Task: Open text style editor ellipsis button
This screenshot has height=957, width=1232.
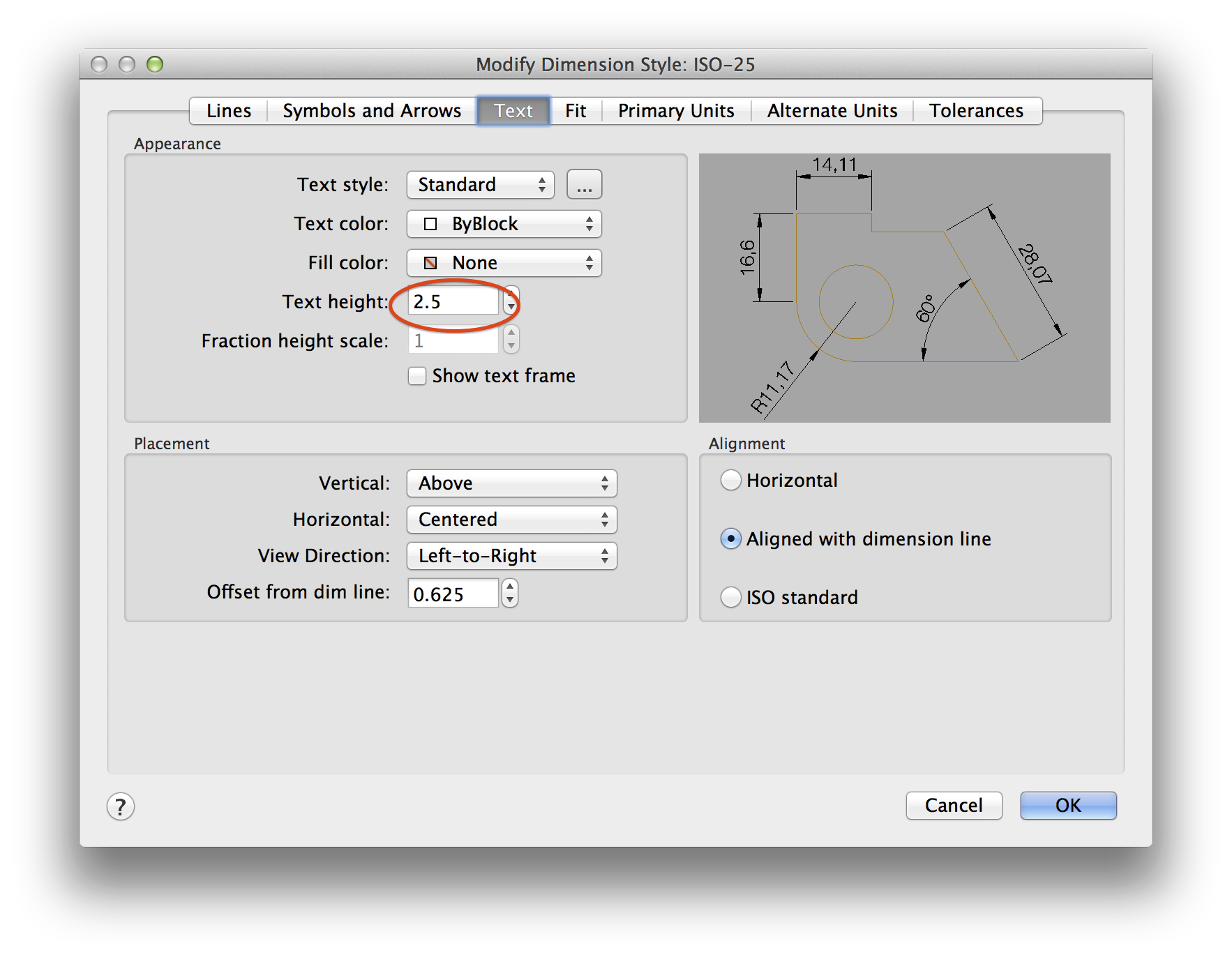Action: coord(584,185)
